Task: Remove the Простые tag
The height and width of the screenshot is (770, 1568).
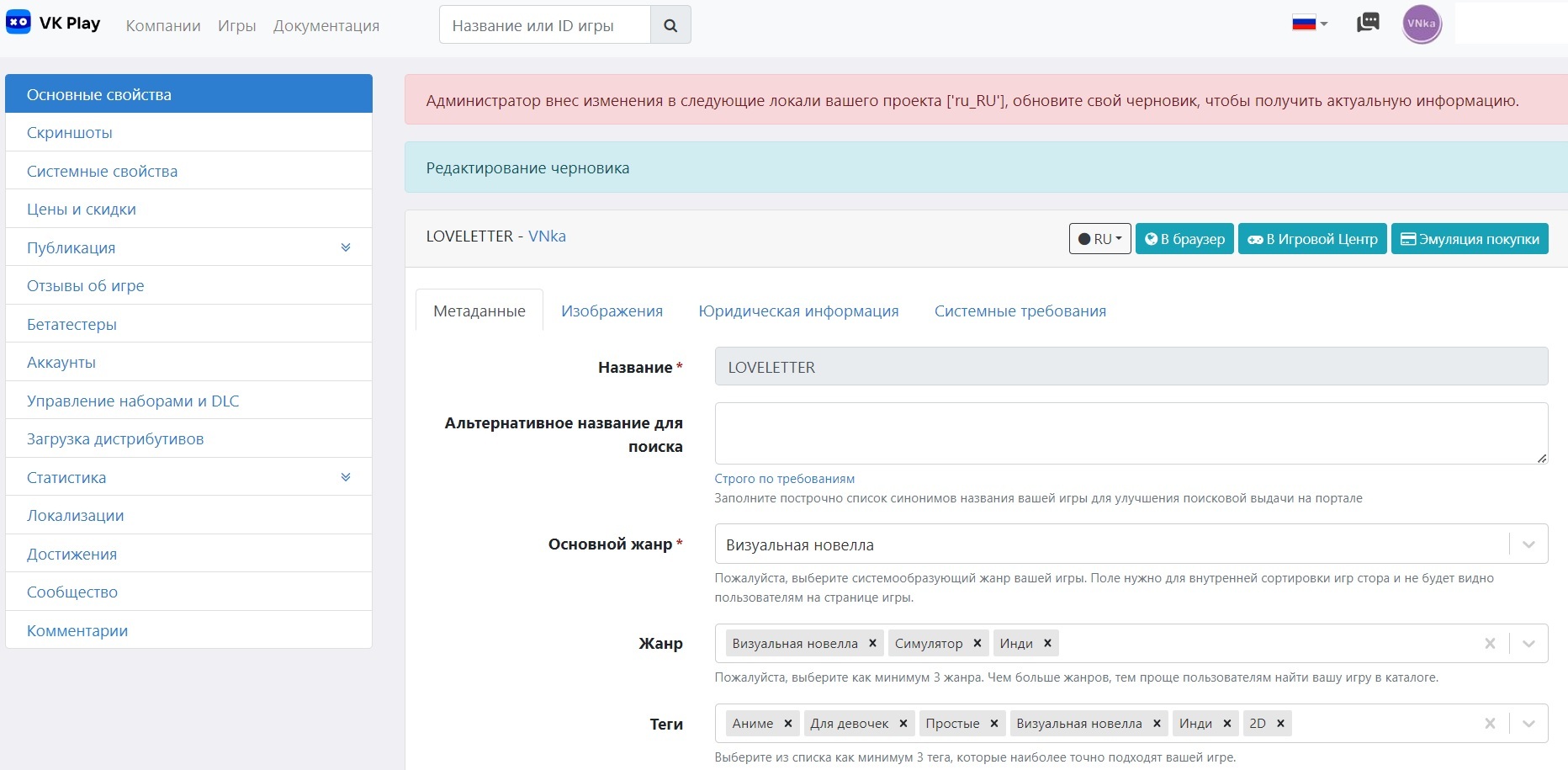Action: click(993, 724)
